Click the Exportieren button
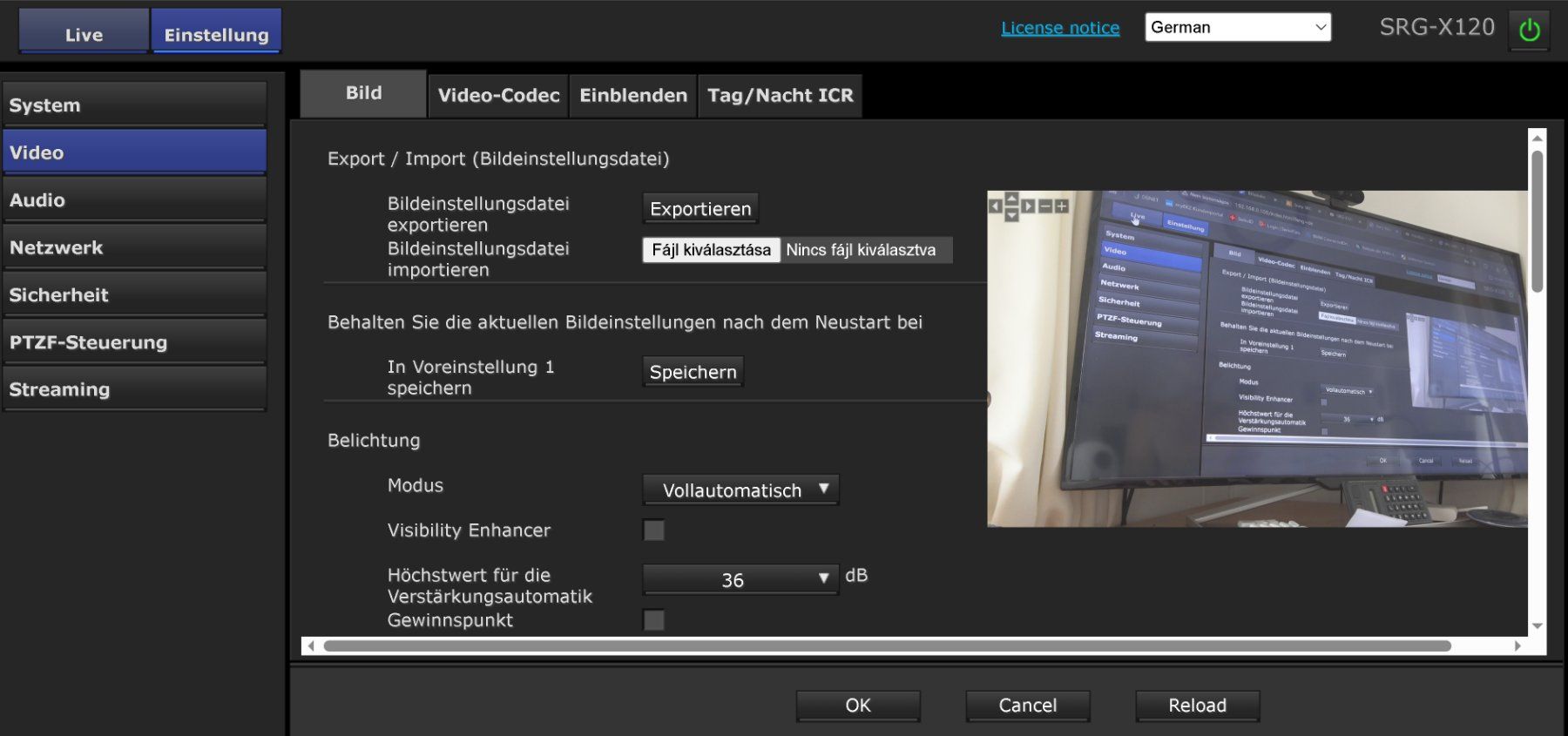The image size is (1568, 736). click(700, 209)
